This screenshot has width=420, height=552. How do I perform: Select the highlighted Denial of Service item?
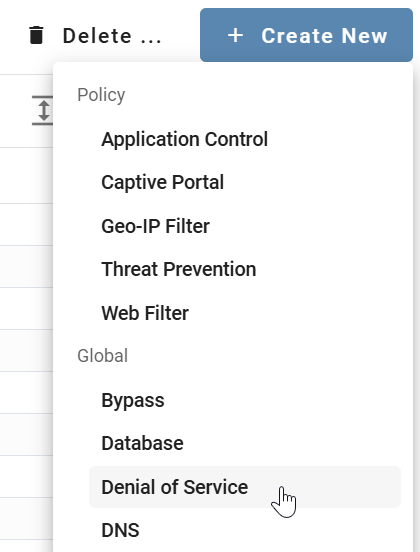pyautogui.click(x=245, y=487)
